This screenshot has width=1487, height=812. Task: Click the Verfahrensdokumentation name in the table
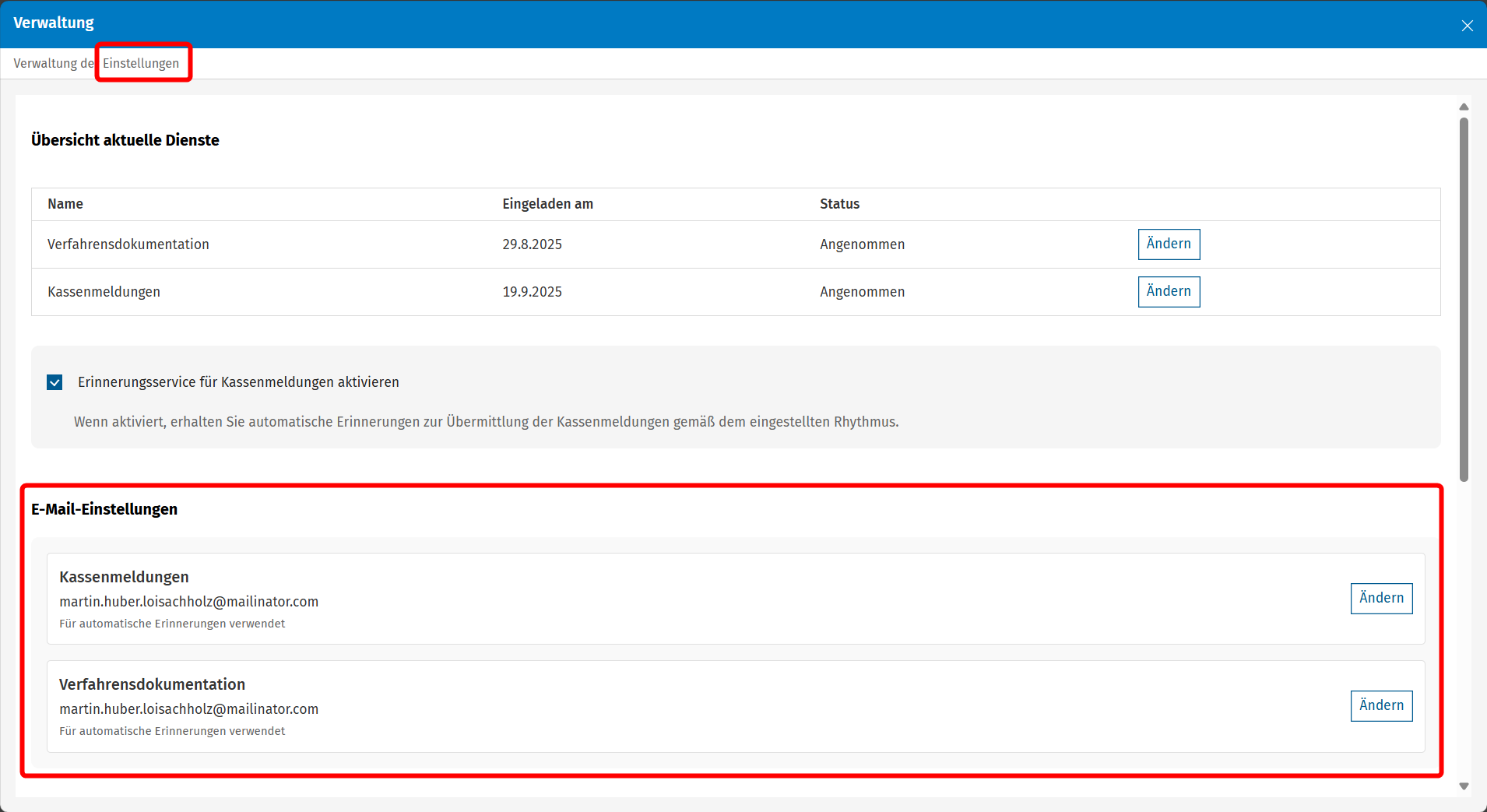(x=128, y=244)
